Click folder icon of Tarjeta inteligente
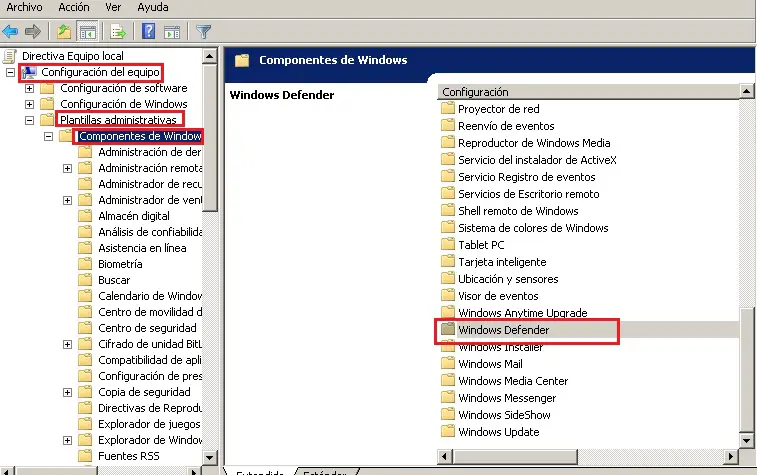 coord(448,261)
